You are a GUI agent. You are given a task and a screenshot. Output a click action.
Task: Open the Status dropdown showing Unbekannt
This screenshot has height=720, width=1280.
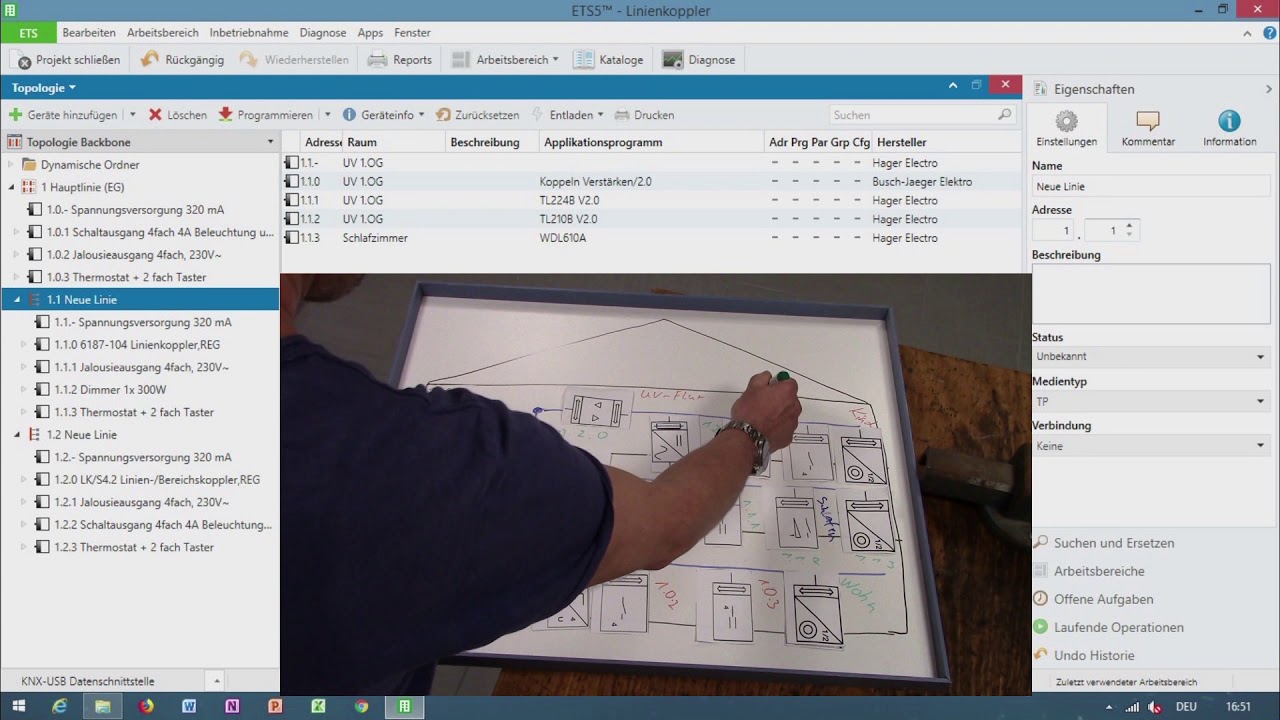coord(1150,356)
